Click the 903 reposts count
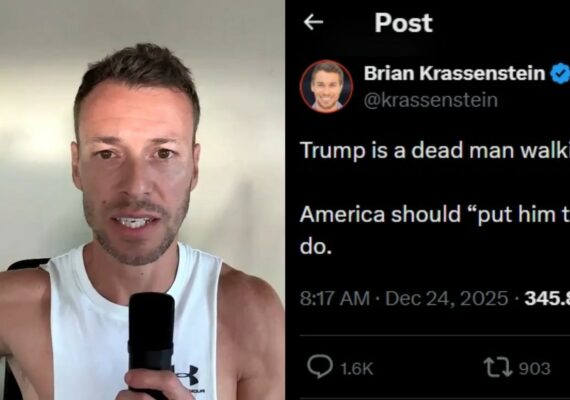The height and width of the screenshot is (400, 570). click(535, 369)
